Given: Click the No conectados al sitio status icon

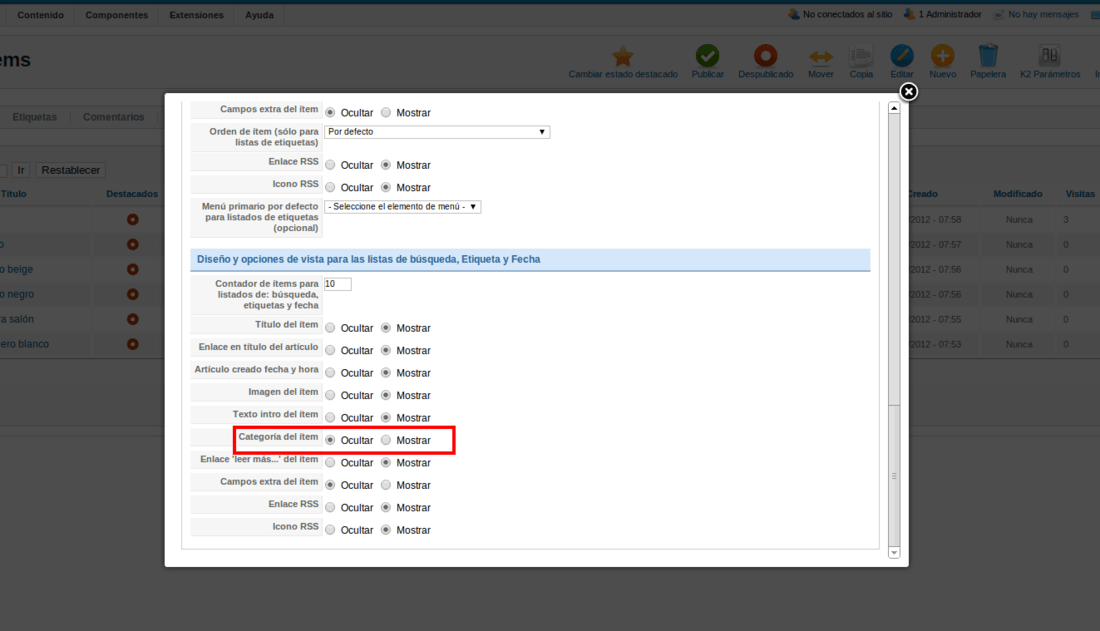Looking at the screenshot, I should click(793, 14).
